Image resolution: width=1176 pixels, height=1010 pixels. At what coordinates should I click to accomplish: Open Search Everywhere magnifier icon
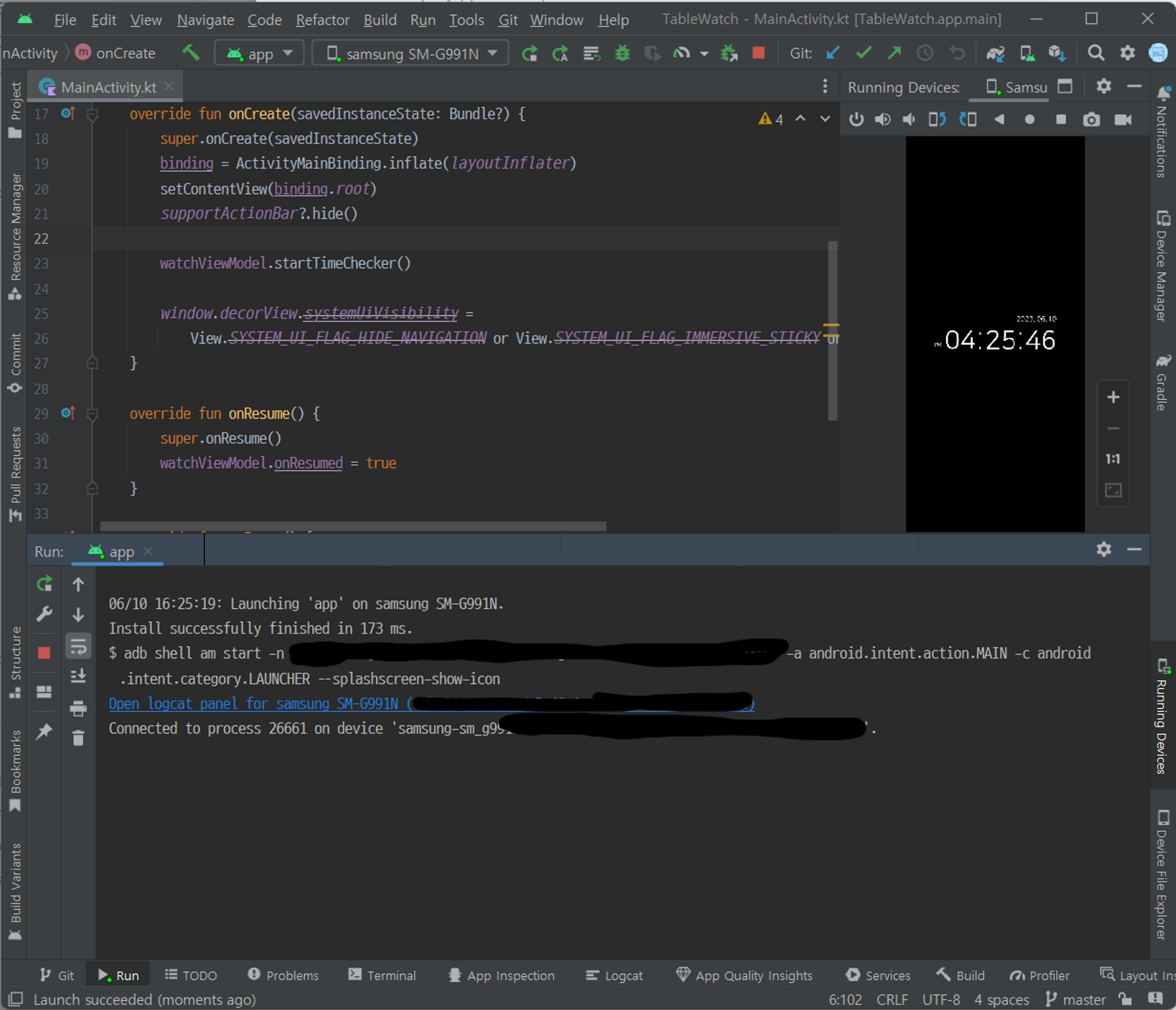(1095, 53)
